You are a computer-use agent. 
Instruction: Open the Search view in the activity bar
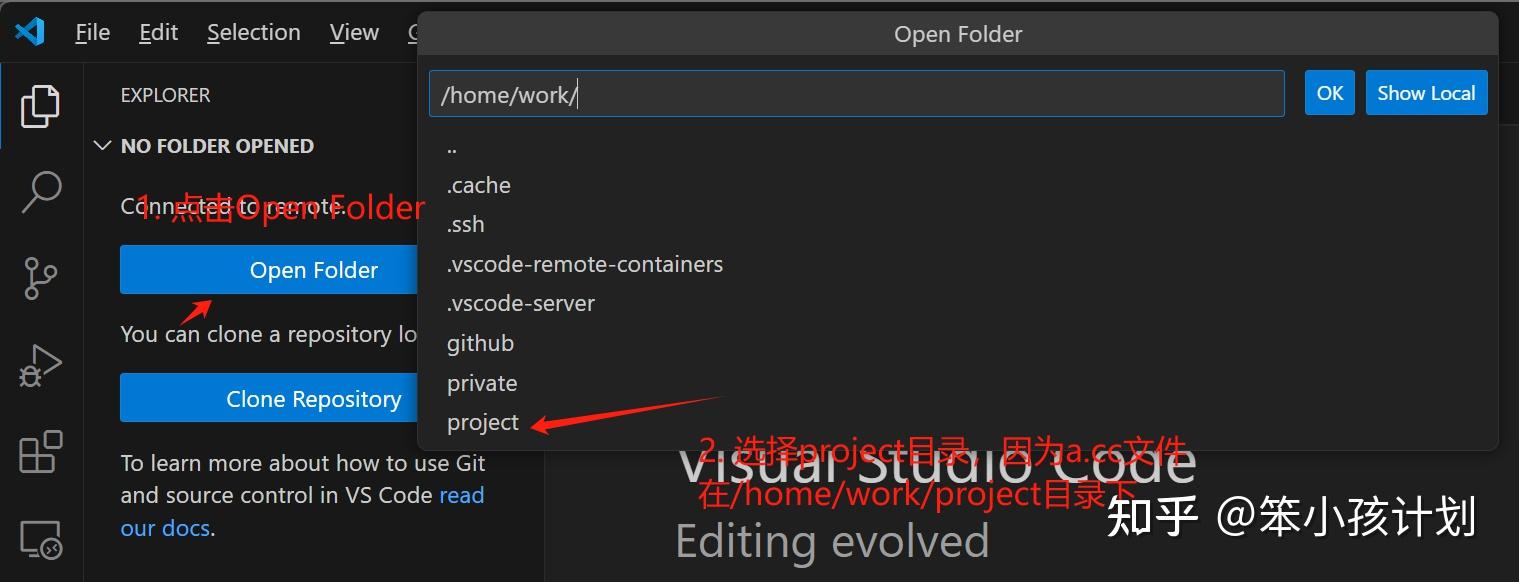click(40, 192)
